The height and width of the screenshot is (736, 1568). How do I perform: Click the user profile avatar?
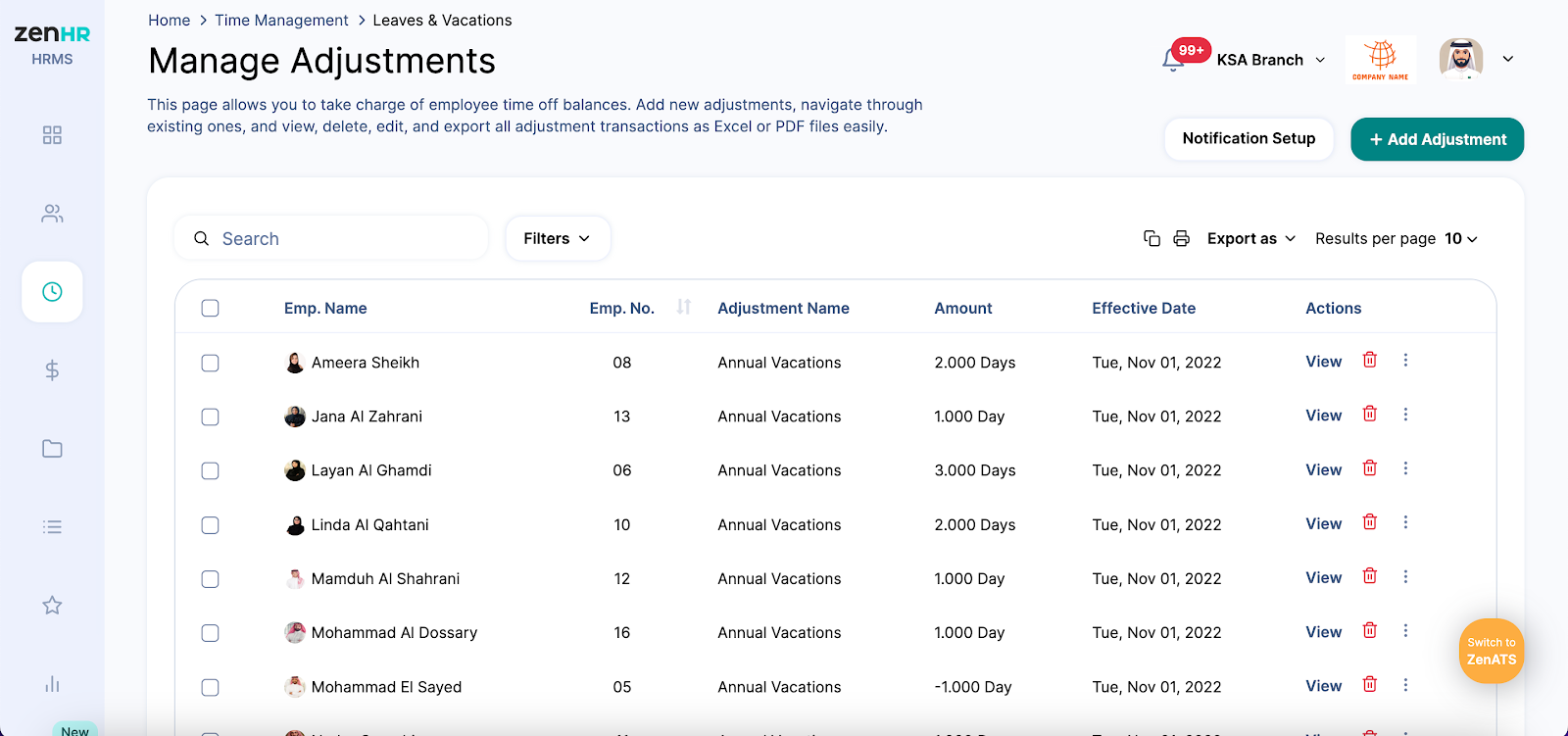click(x=1461, y=59)
